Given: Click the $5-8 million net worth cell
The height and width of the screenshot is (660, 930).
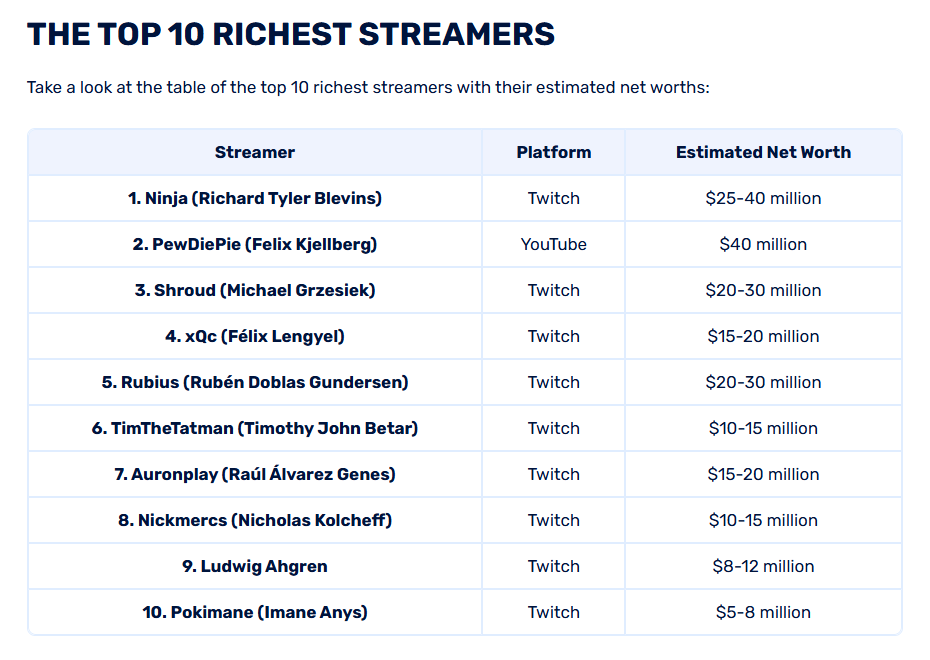Looking at the screenshot, I should pyautogui.click(x=763, y=612).
